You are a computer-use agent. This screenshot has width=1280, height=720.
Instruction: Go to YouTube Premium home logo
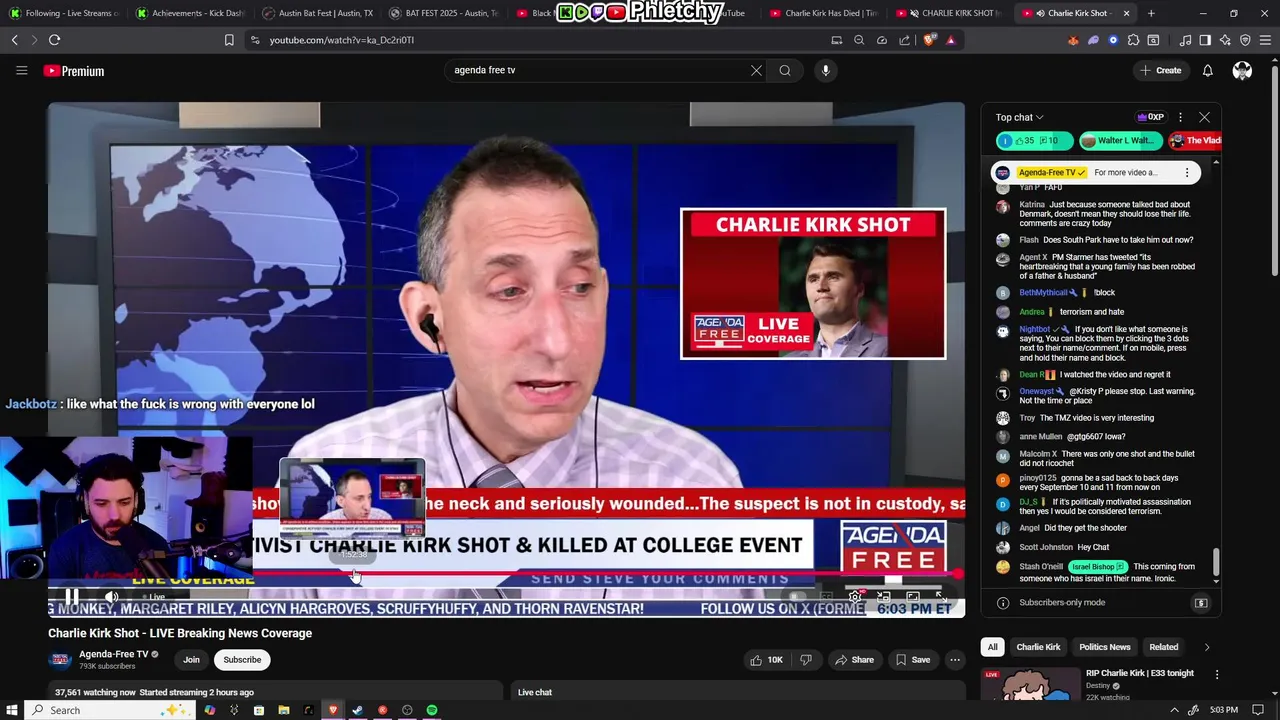[74, 71]
